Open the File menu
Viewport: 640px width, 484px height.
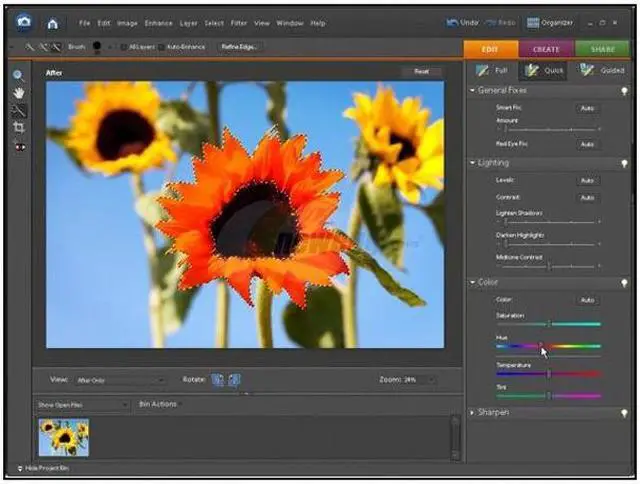click(84, 23)
